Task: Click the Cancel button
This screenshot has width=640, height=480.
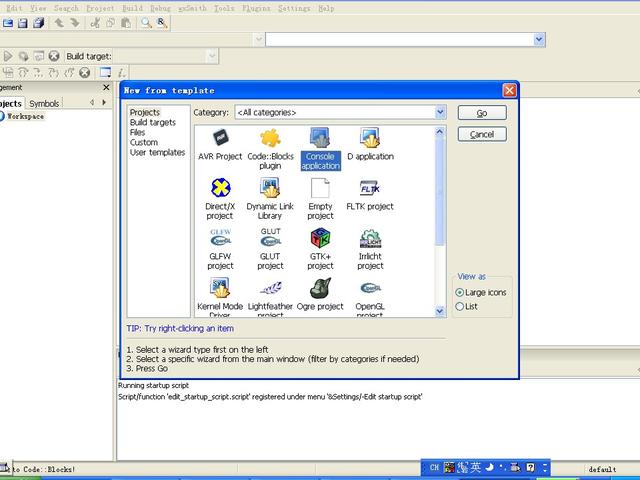Action: (482, 134)
